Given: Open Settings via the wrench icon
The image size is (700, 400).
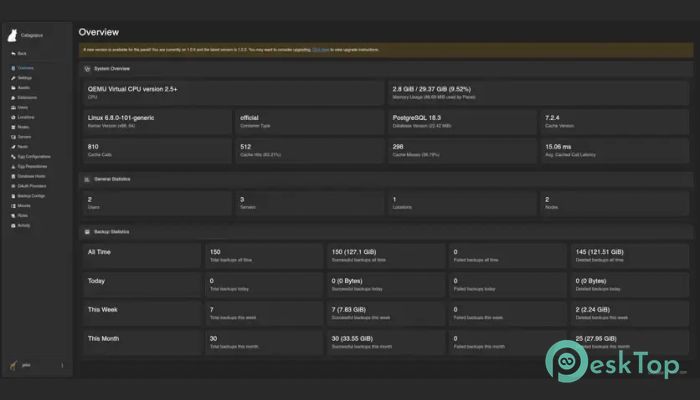Looking at the screenshot, I should coord(13,78).
